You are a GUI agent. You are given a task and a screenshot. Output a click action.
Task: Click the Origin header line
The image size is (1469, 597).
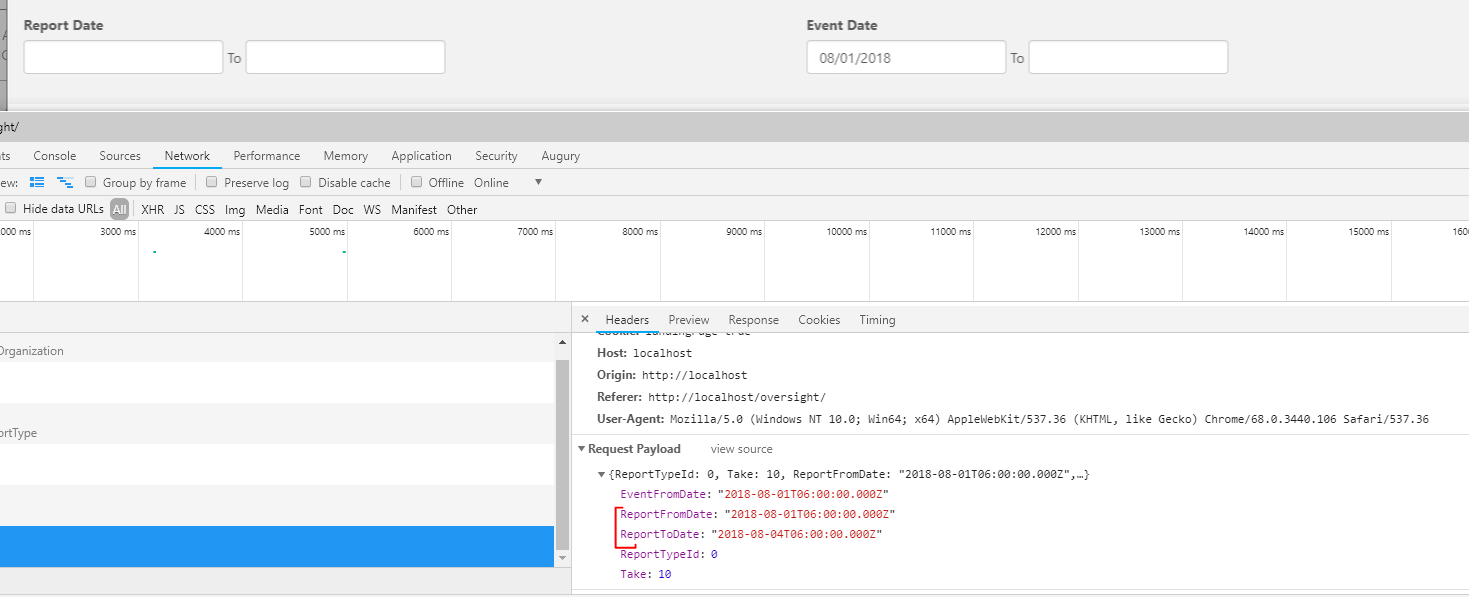(x=671, y=375)
